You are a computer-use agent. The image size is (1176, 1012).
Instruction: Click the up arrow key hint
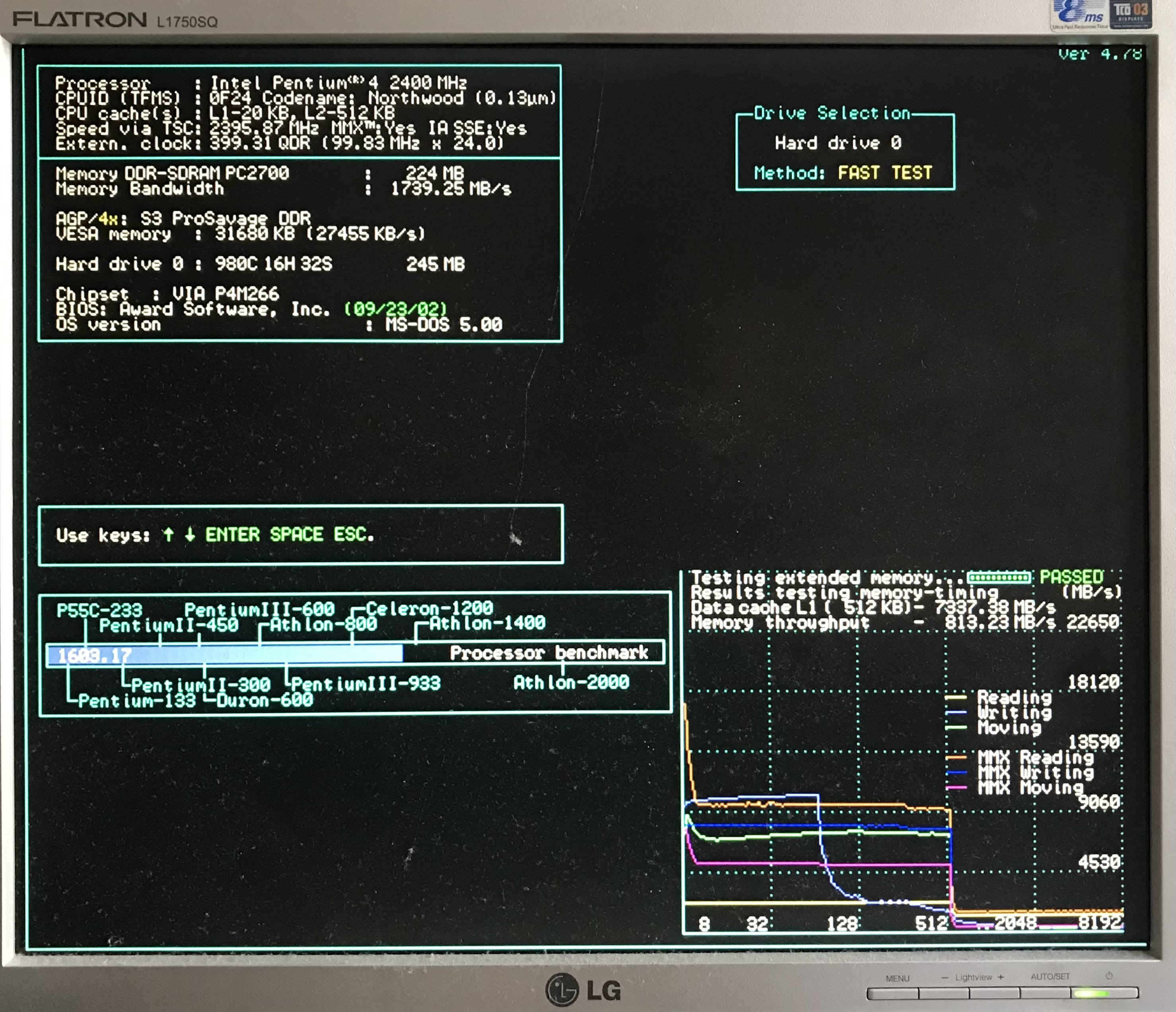(168, 535)
